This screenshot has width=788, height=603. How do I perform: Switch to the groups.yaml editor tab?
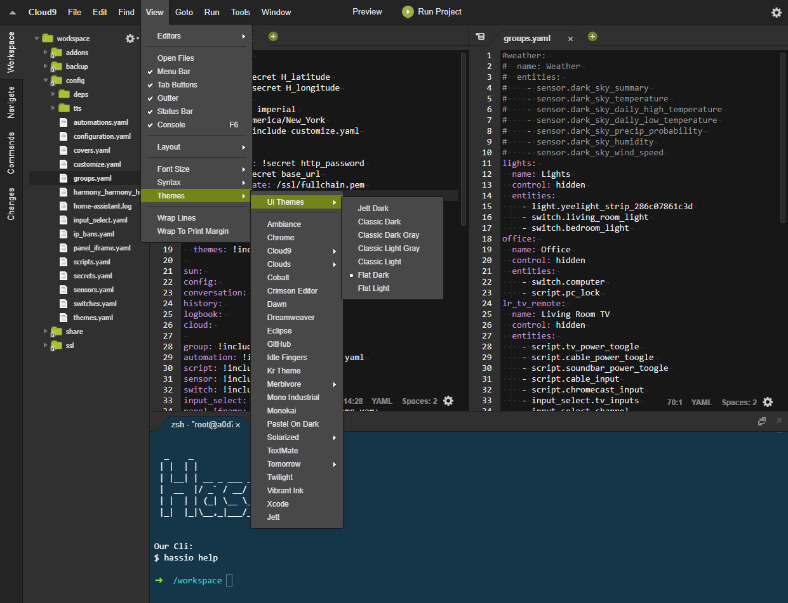[x=527, y=38]
